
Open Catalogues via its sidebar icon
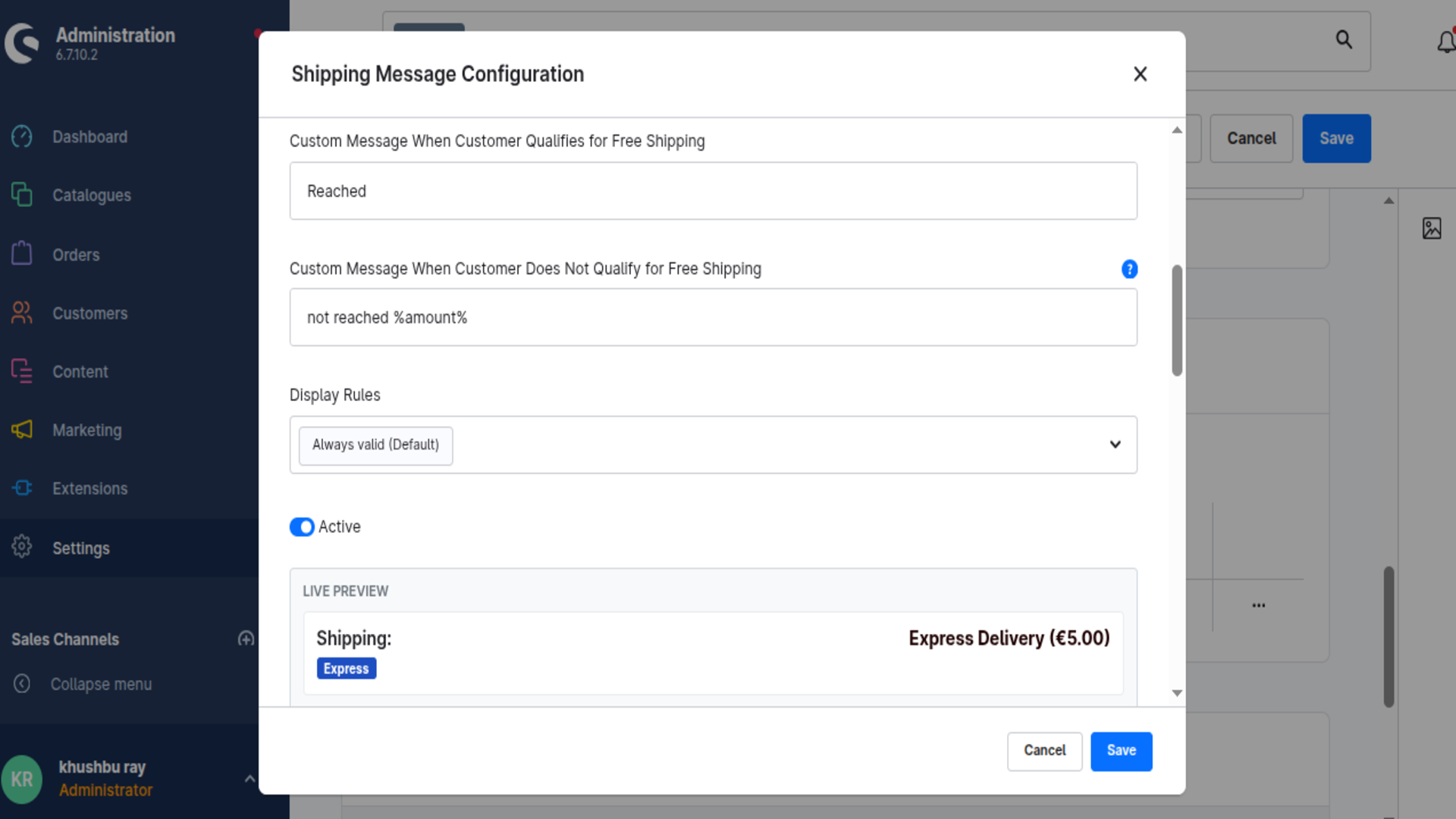[x=22, y=195]
